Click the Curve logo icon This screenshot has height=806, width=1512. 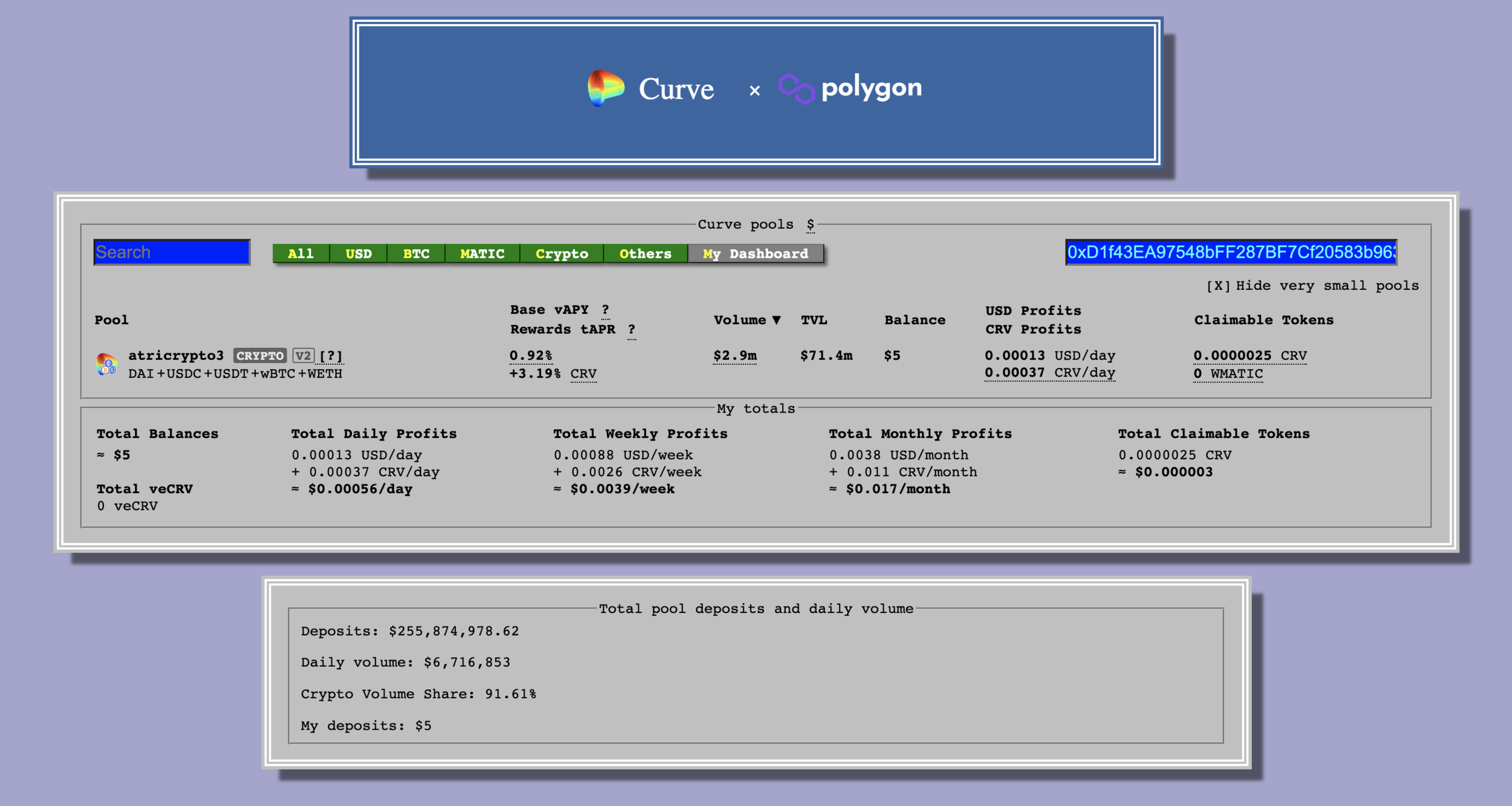[605, 88]
